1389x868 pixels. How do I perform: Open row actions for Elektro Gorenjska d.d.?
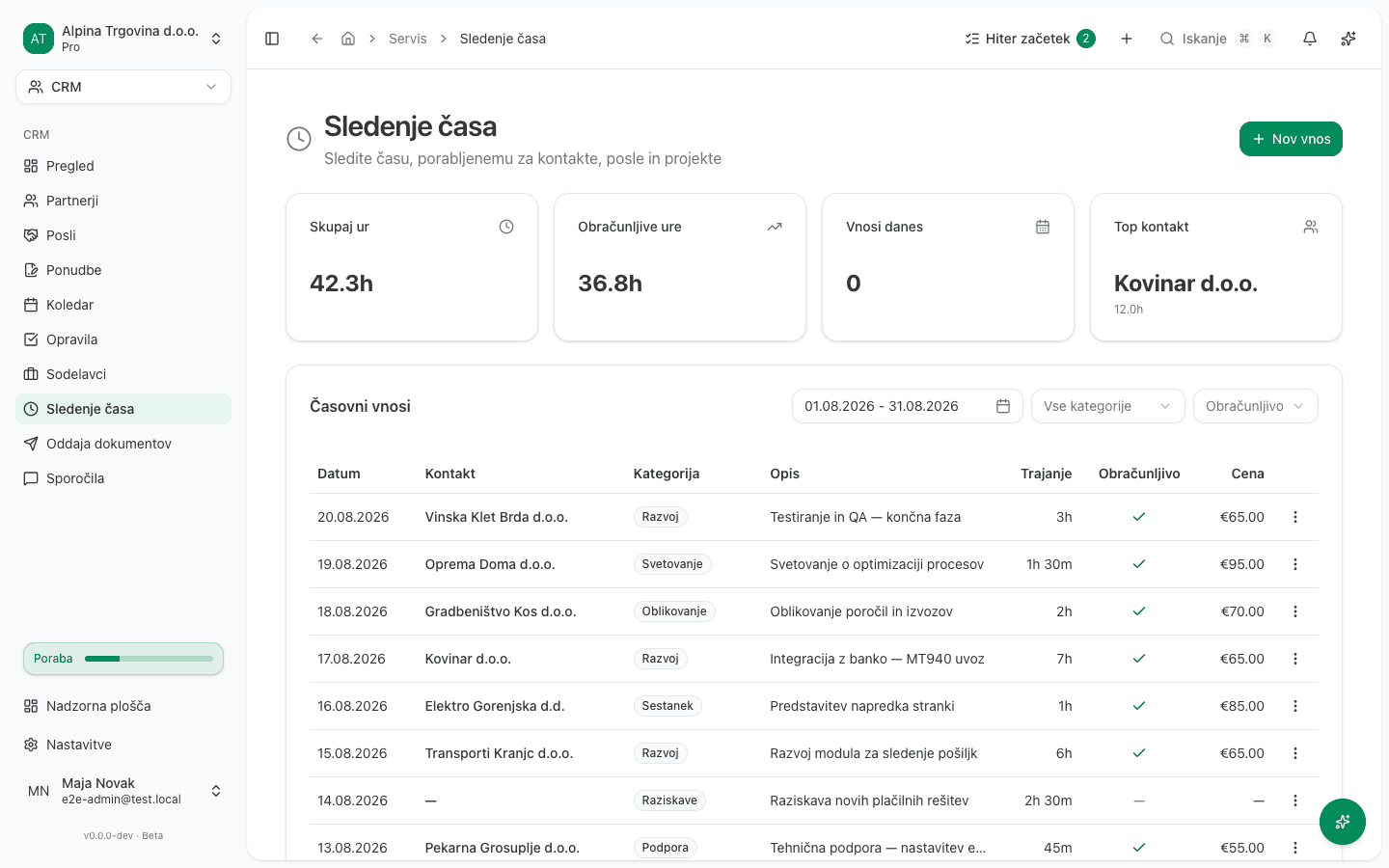pyautogui.click(x=1295, y=706)
